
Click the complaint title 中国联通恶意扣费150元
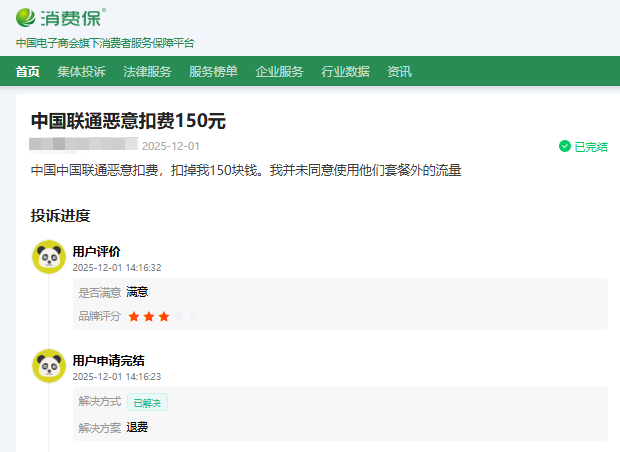(128, 121)
